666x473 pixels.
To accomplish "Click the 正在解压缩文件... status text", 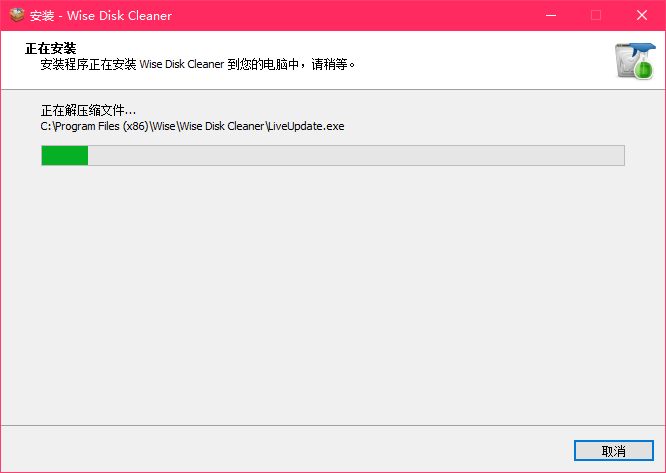I will pyautogui.click(x=88, y=110).
